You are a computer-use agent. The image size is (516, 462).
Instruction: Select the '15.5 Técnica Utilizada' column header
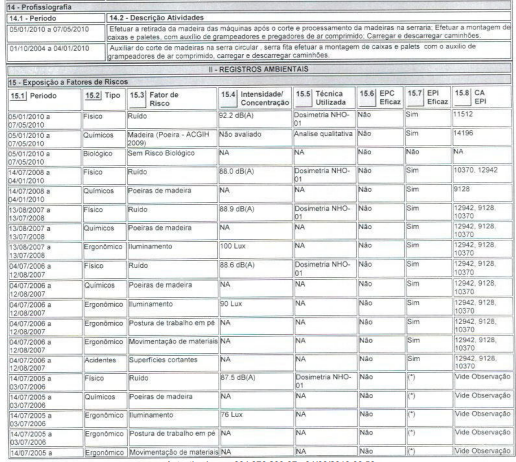[x=324, y=98]
